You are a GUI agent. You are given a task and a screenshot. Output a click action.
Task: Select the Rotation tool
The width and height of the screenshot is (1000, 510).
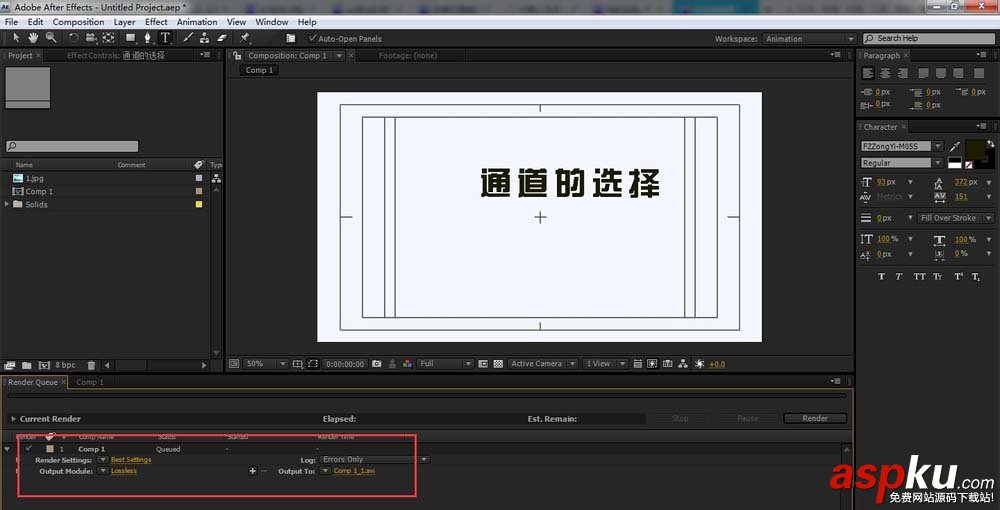tap(74, 38)
